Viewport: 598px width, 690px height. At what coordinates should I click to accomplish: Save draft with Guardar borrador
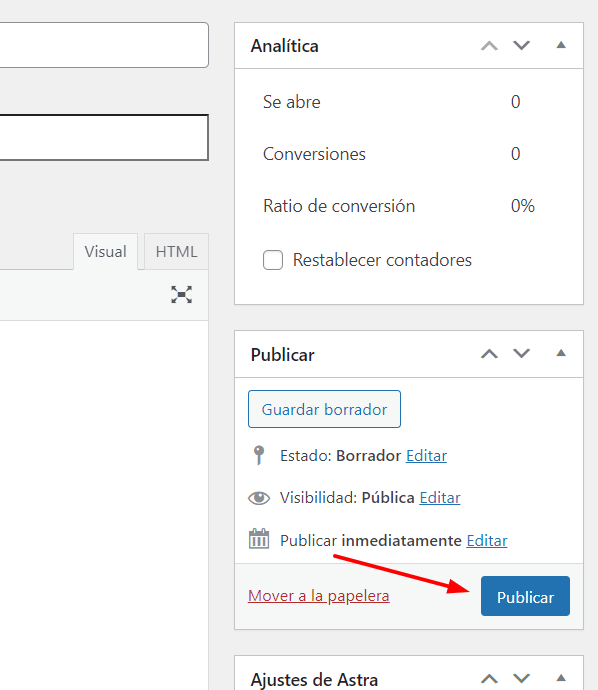(x=324, y=409)
